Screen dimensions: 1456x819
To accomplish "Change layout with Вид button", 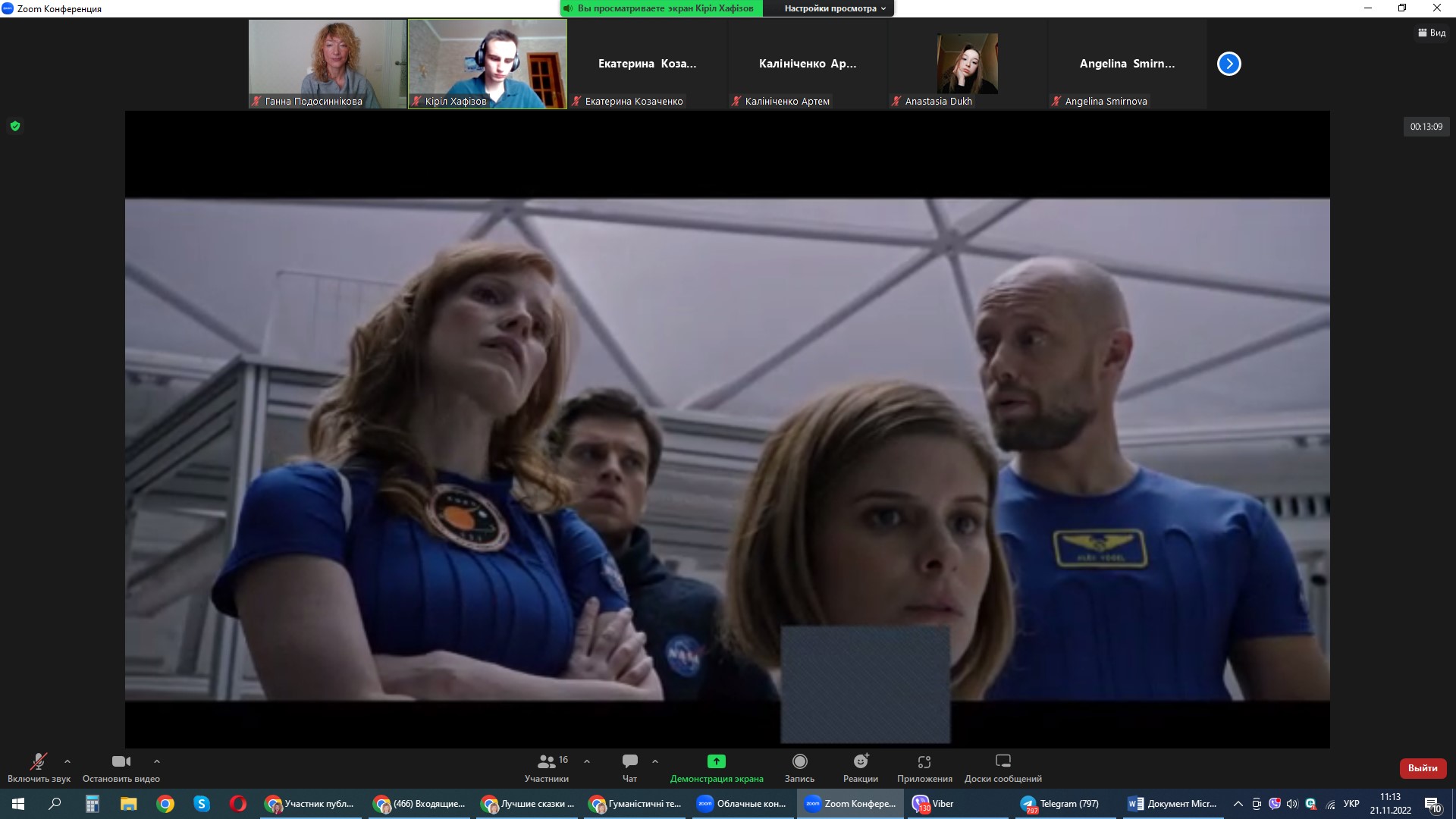I will click(1432, 33).
